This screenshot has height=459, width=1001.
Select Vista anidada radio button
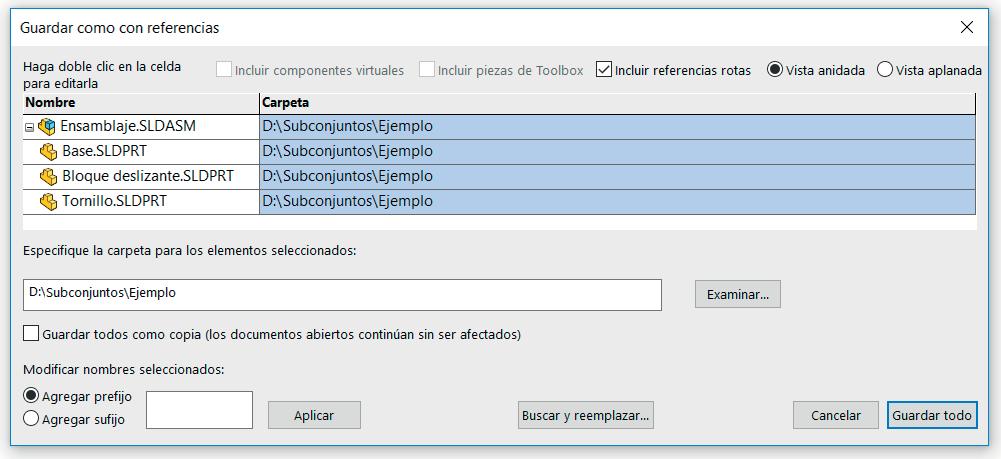point(774,70)
